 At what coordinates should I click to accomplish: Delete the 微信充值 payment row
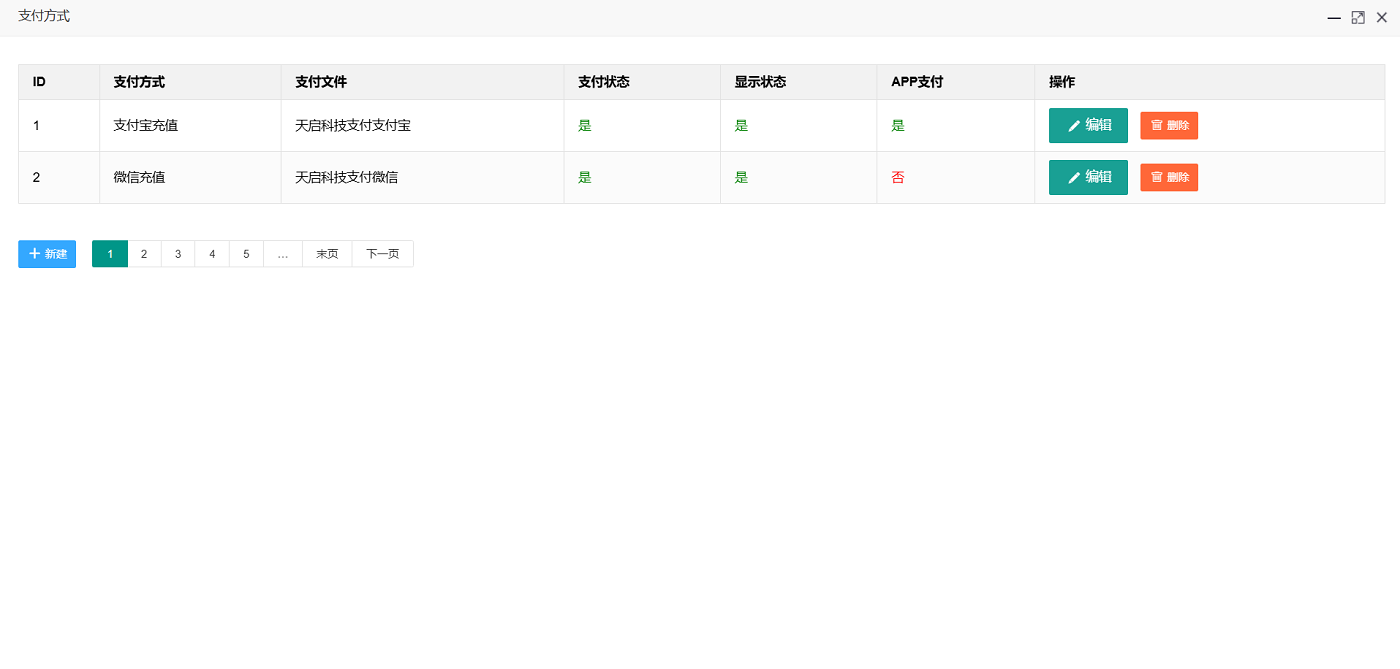(x=1169, y=178)
